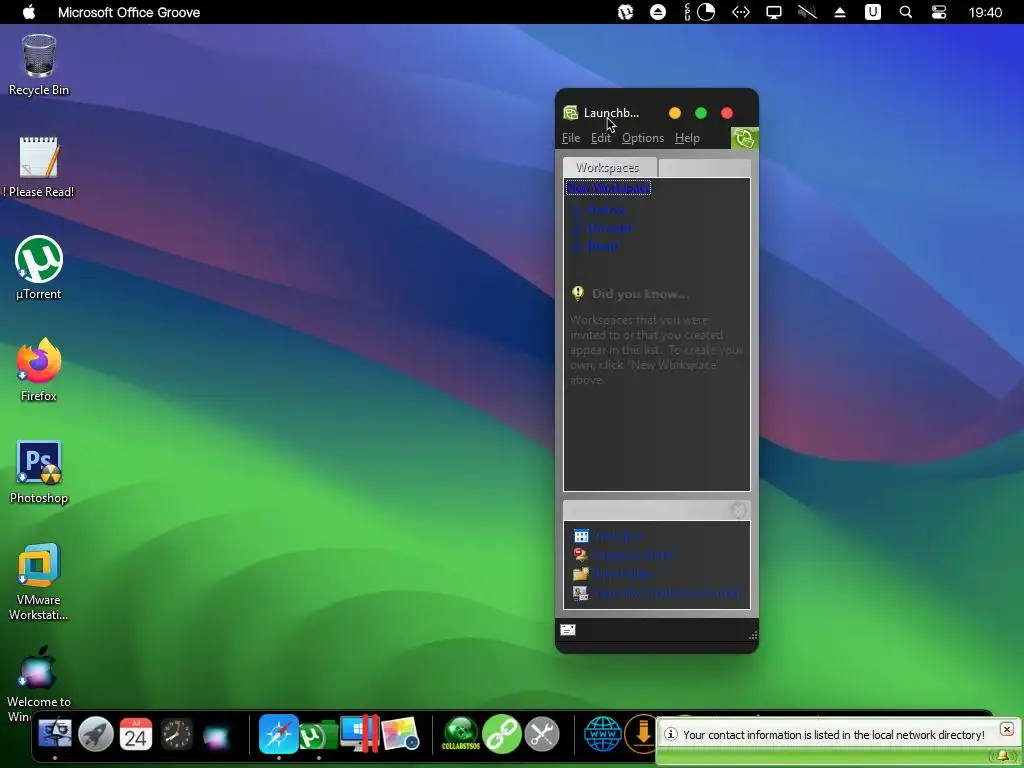Open the Control Center menu bar icon
This screenshot has width=1024, height=768.
(939, 12)
